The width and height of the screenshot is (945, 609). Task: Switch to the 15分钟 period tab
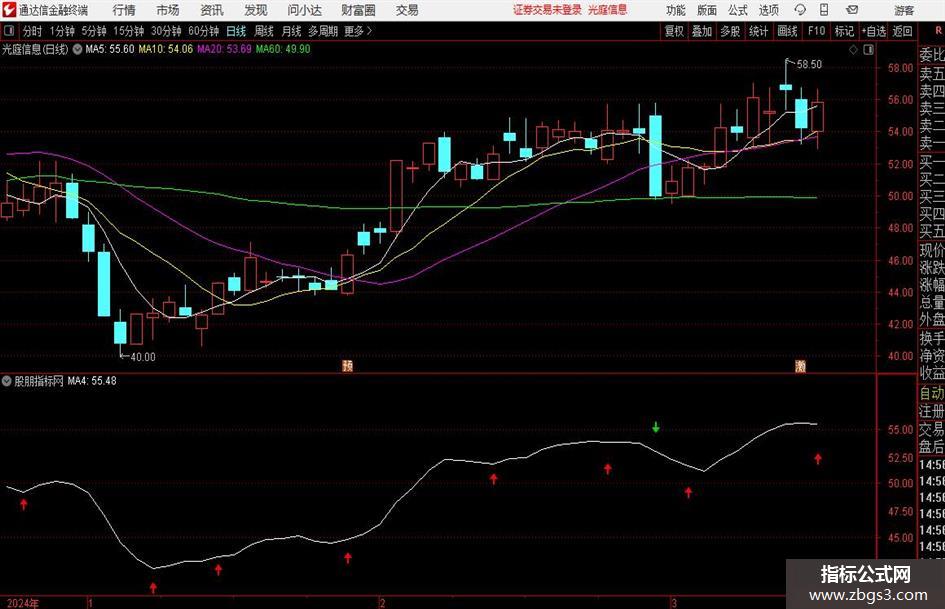129,31
